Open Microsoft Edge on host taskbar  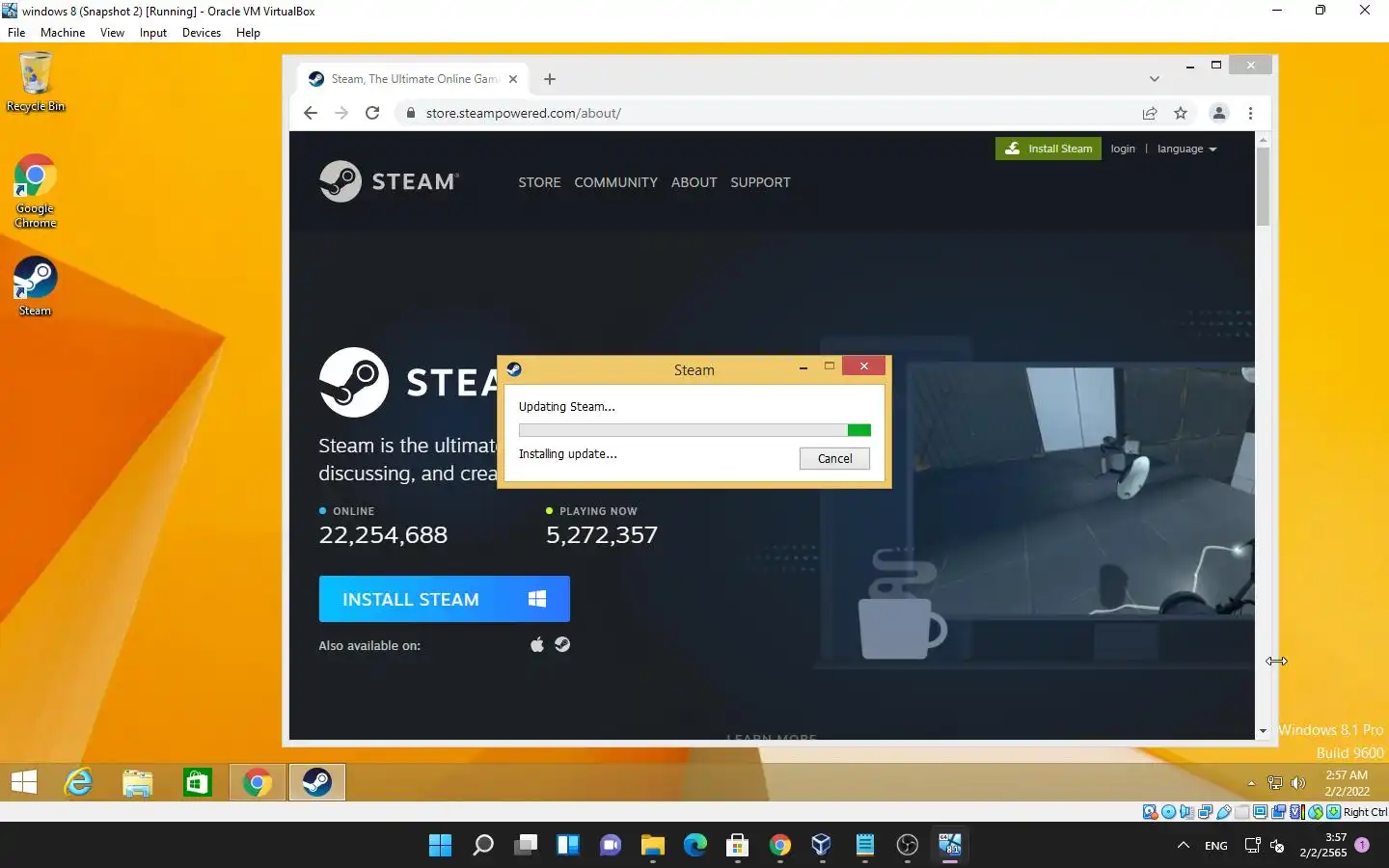(x=695, y=846)
